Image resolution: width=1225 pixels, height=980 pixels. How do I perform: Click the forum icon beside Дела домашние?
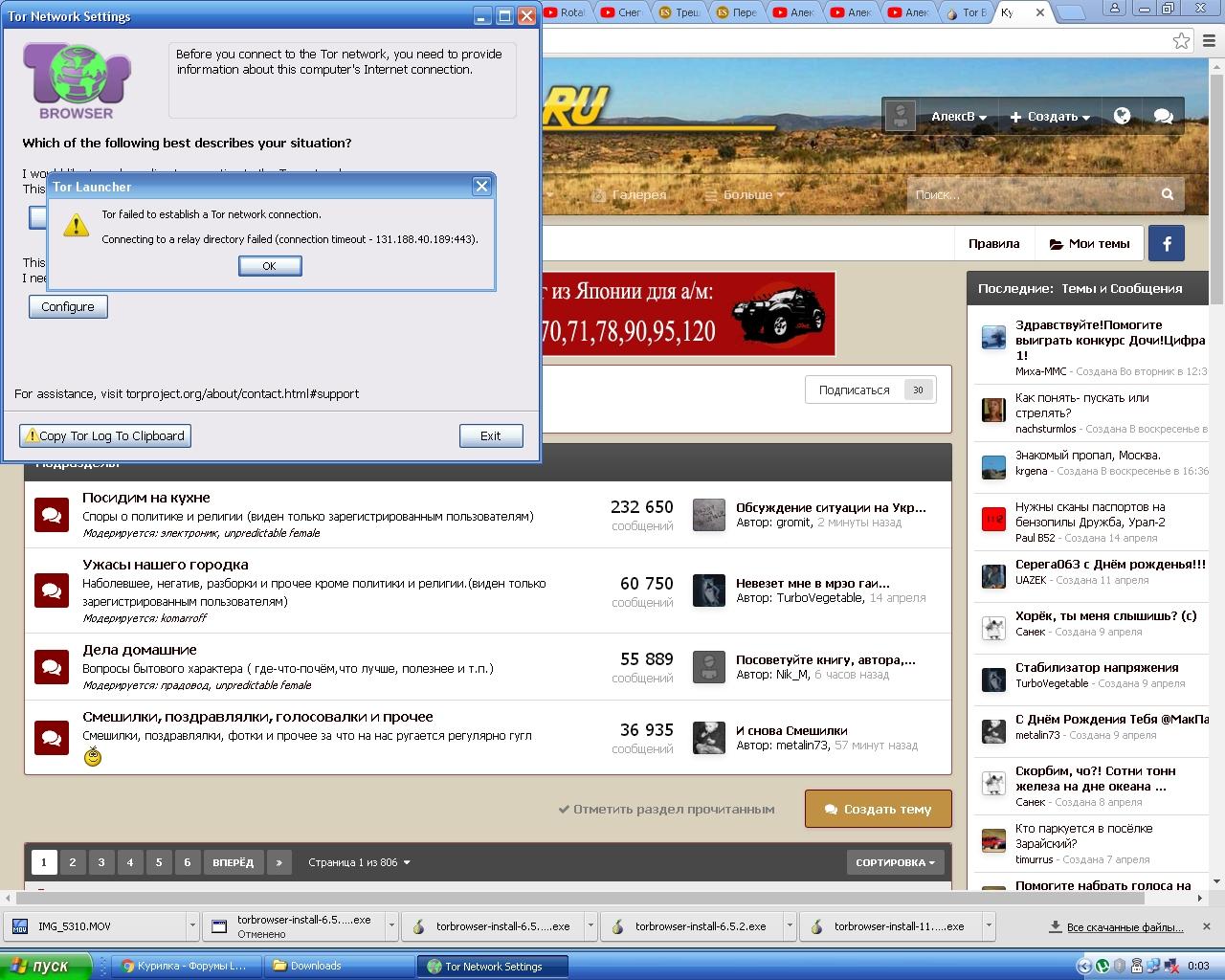(x=52, y=667)
